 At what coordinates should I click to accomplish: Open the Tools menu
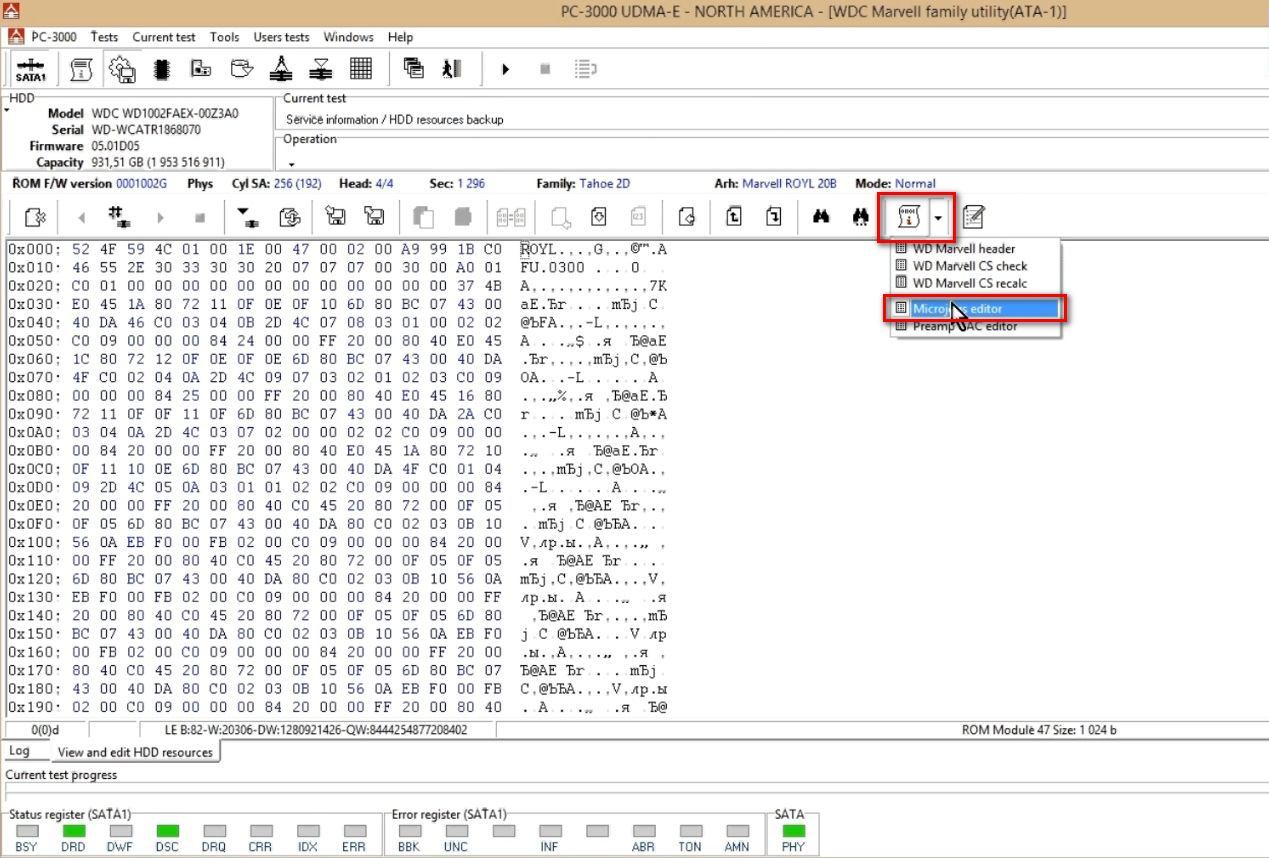[x=224, y=37]
